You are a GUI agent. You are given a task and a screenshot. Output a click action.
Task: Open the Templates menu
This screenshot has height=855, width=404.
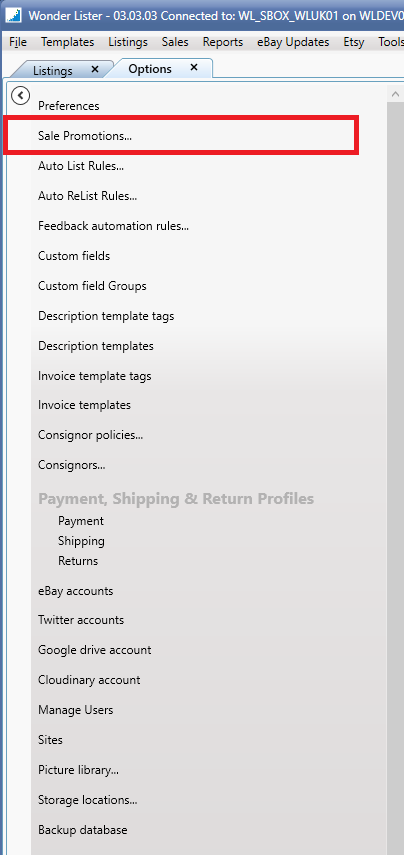68,42
